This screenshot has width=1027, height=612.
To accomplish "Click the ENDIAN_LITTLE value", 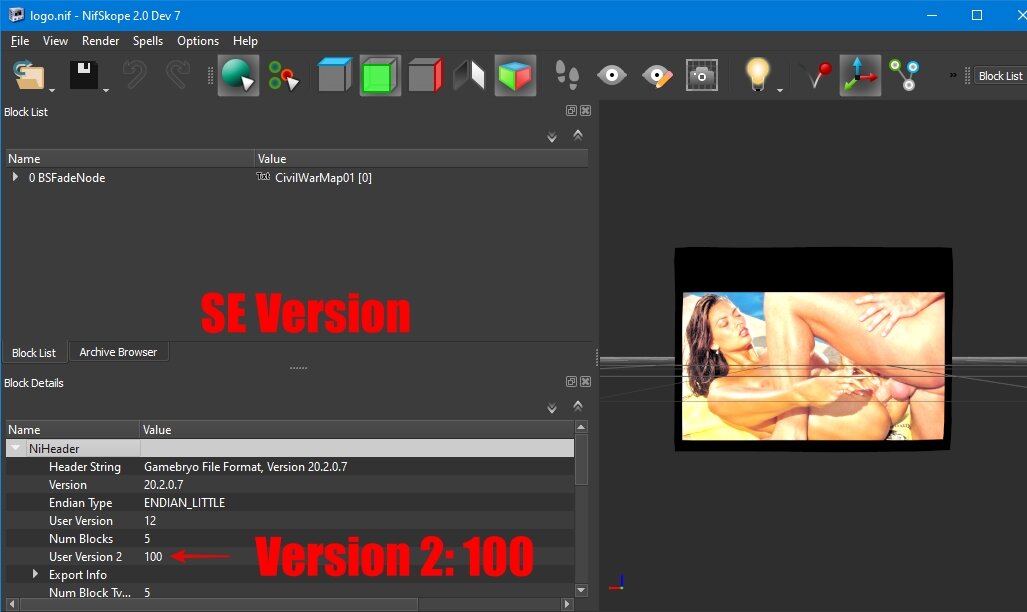I will [185, 503].
